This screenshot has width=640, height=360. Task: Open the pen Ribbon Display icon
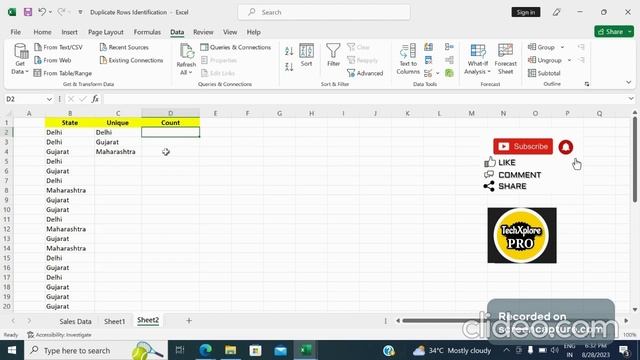tap(556, 12)
